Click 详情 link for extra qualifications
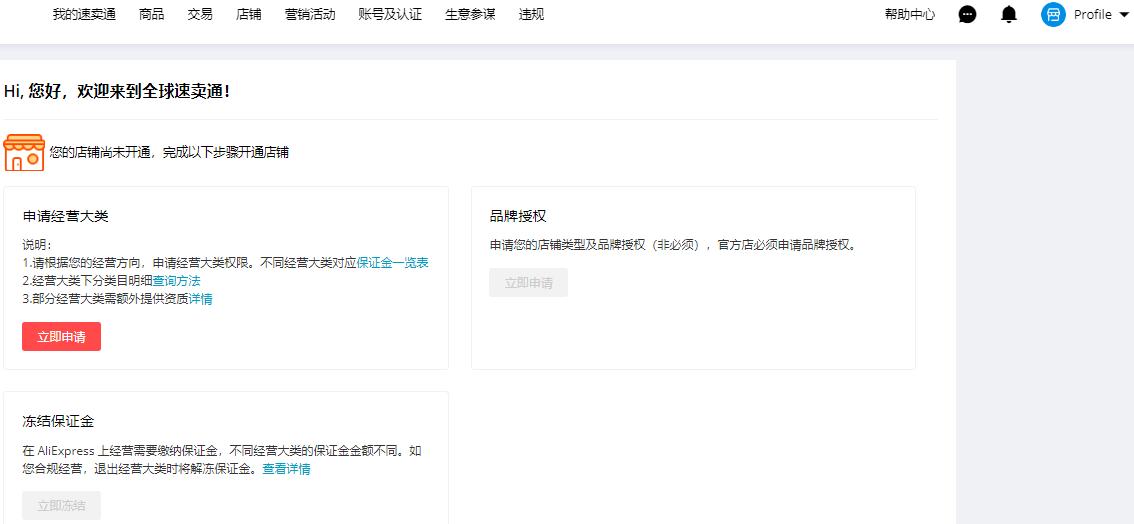Image resolution: width=1134 pixels, height=524 pixels. (200, 298)
